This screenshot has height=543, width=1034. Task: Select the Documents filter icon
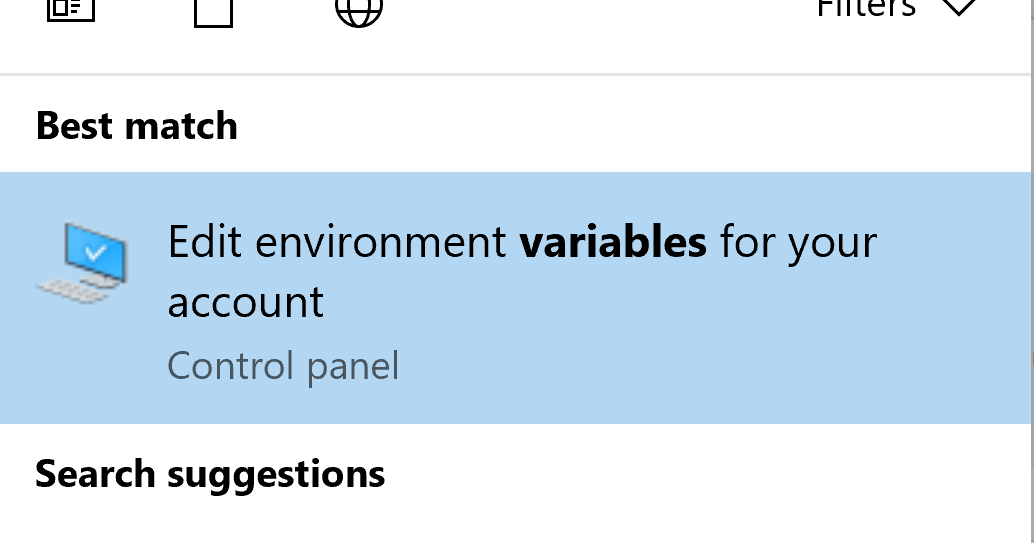point(213,12)
